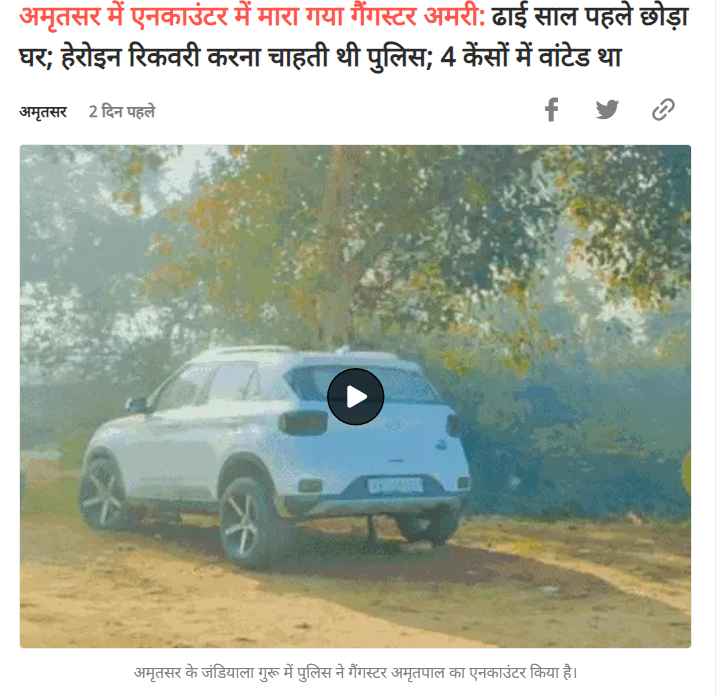Image resolution: width=716 pixels, height=695 pixels.
Task: Click the rear wheel of the white car
Action: tap(246, 523)
